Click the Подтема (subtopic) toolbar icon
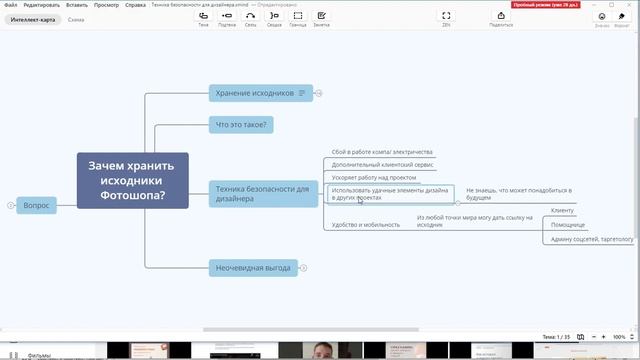Image resolution: width=640 pixels, height=360 pixels. [x=227, y=16]
